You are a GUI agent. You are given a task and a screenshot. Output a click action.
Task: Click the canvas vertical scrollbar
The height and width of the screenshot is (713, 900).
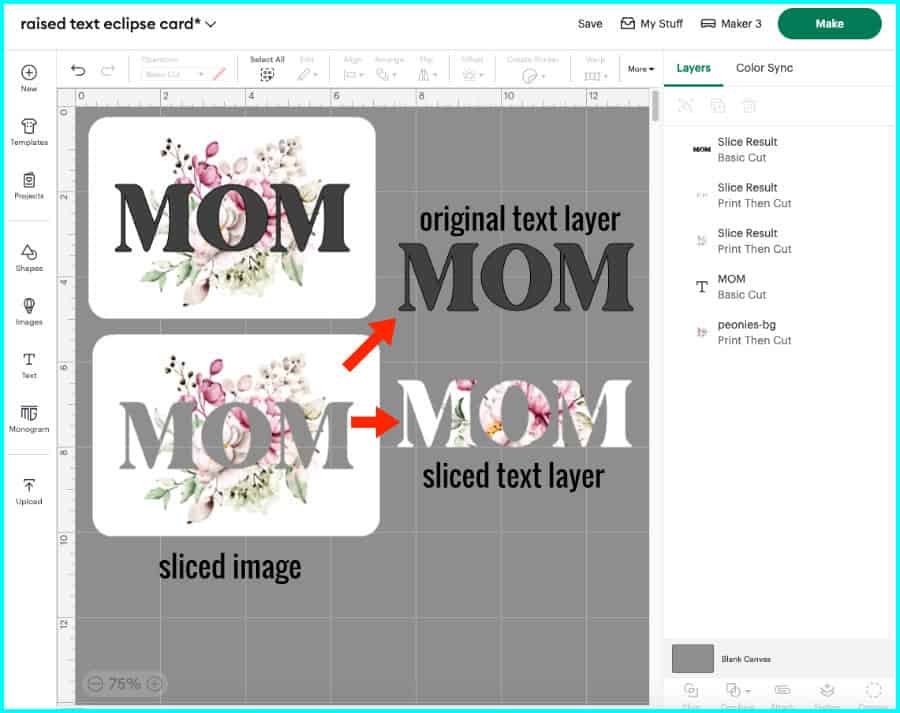click(x=655, y=106)
